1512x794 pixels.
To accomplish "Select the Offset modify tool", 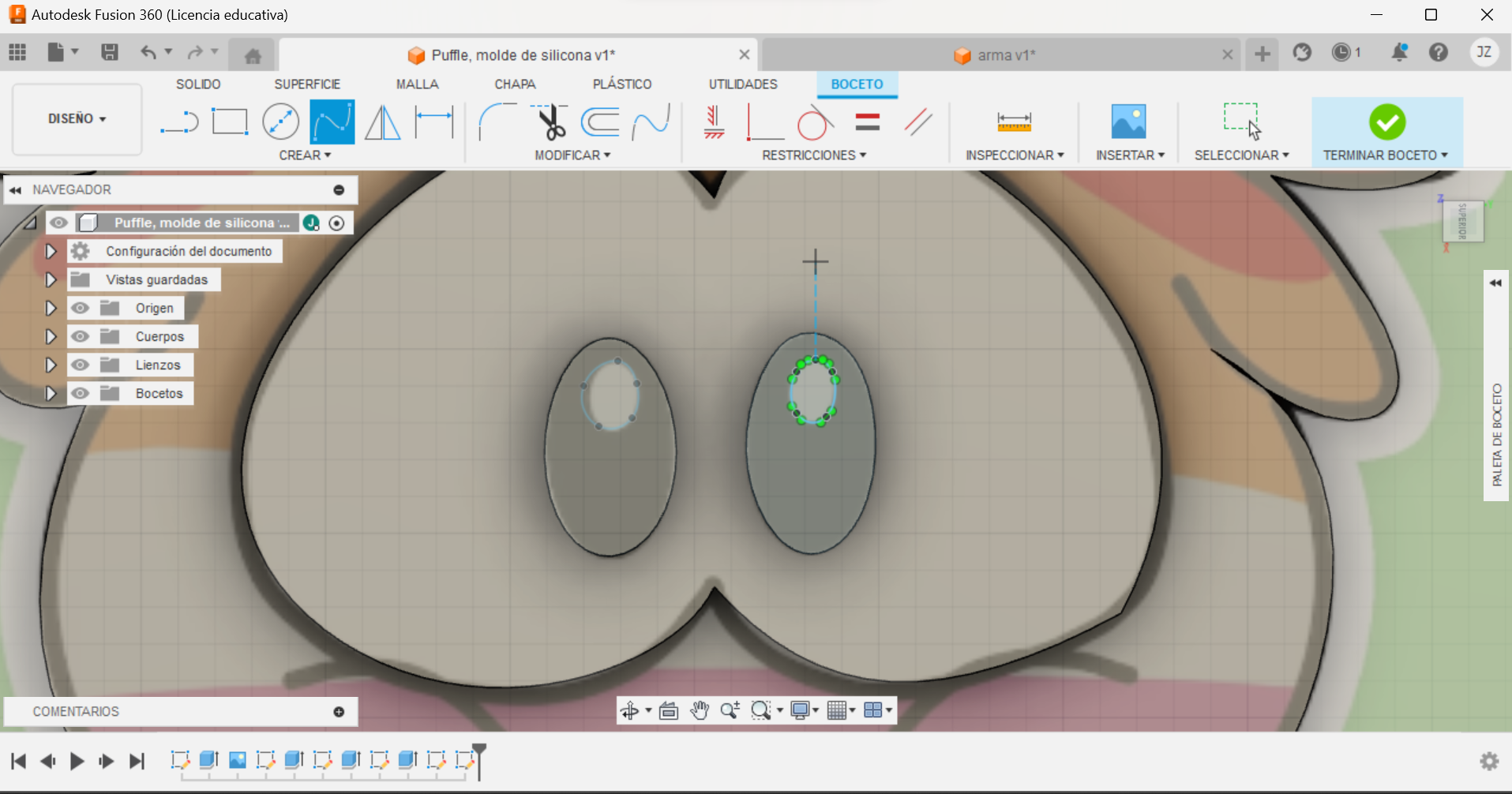I will tap(600, 122).
